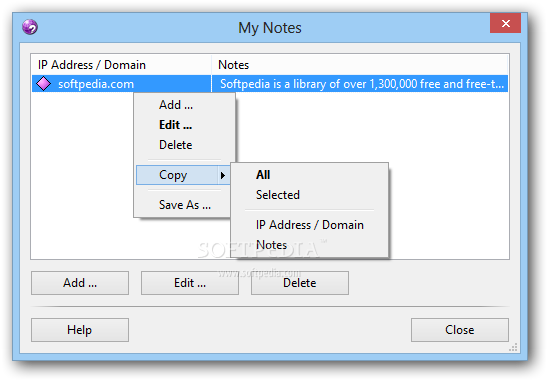Screen dimensions: 548x381
Task: Click the Notes column header
Action: click(x=360, y=65)
